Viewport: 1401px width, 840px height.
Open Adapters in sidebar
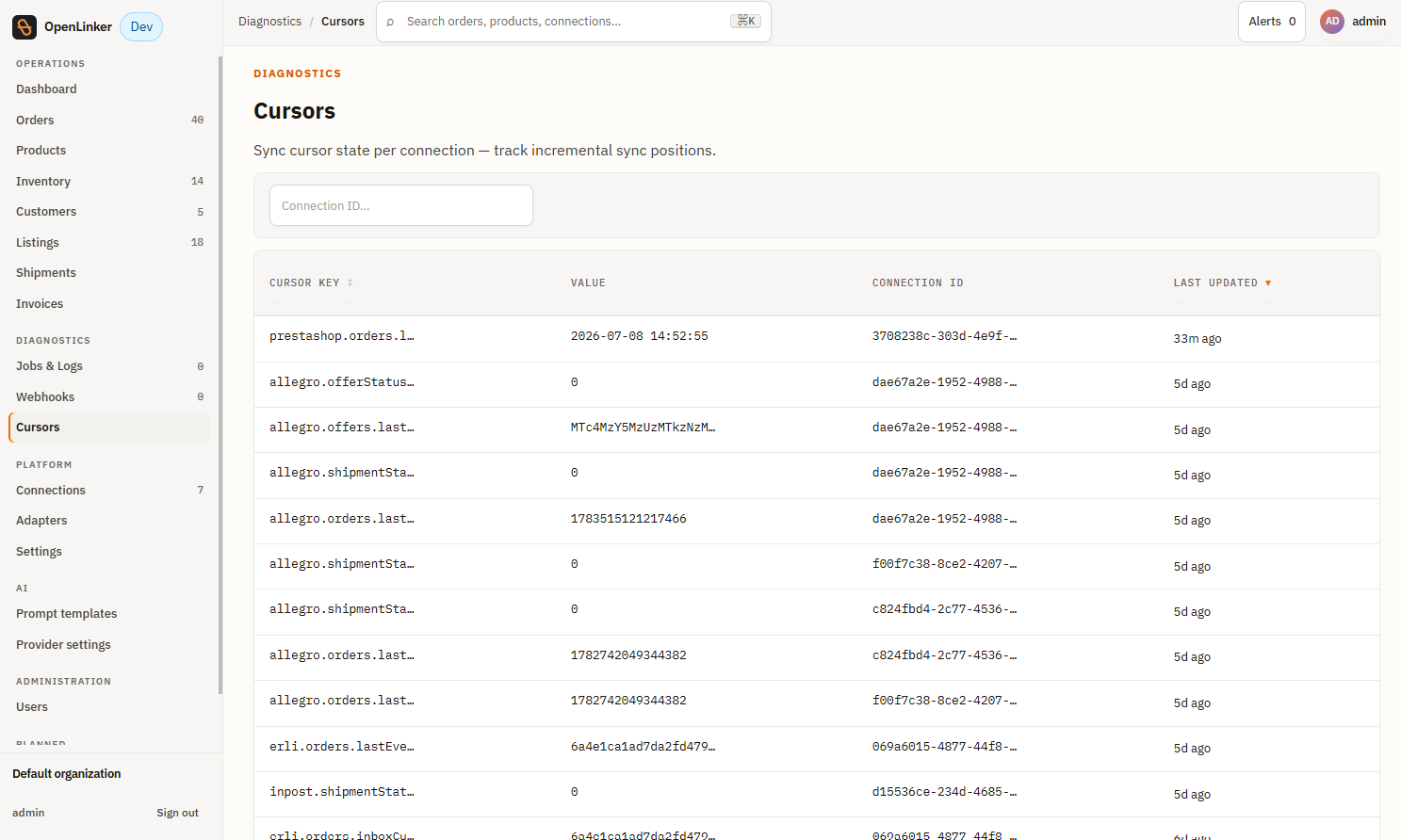109,521
